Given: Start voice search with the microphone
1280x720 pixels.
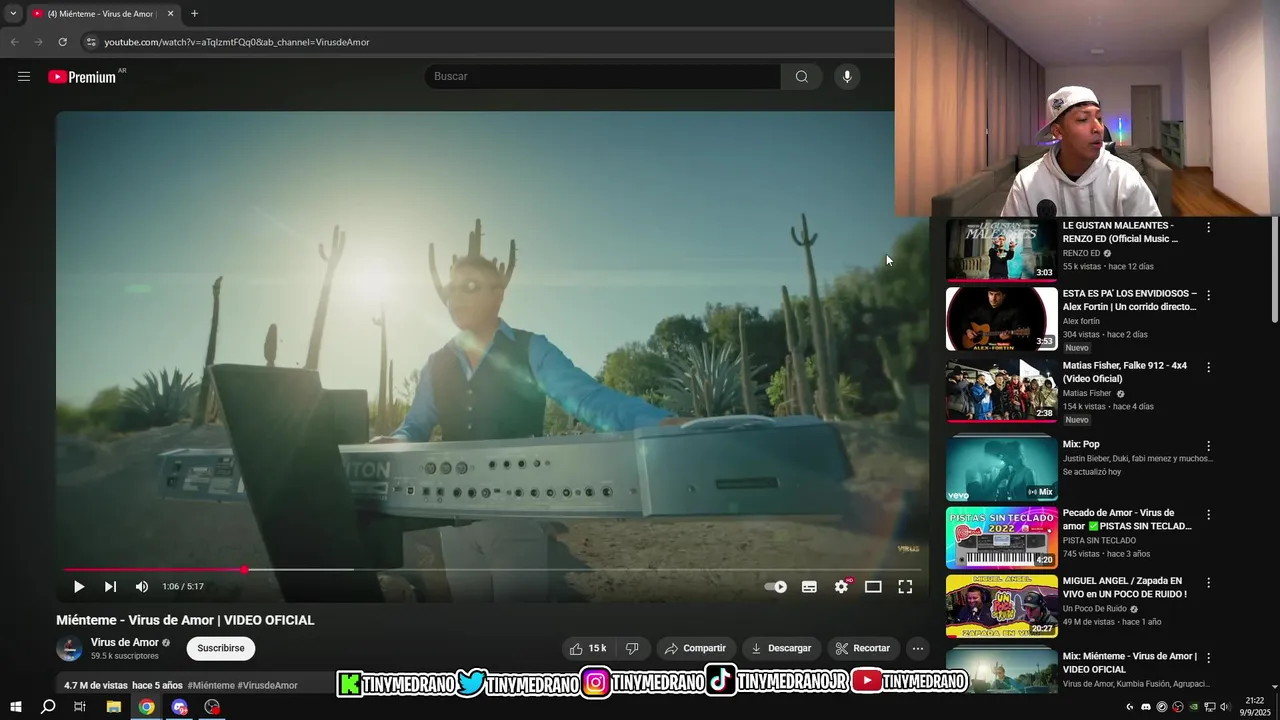Looking at the screenshot, I should (x=847, y=76).
